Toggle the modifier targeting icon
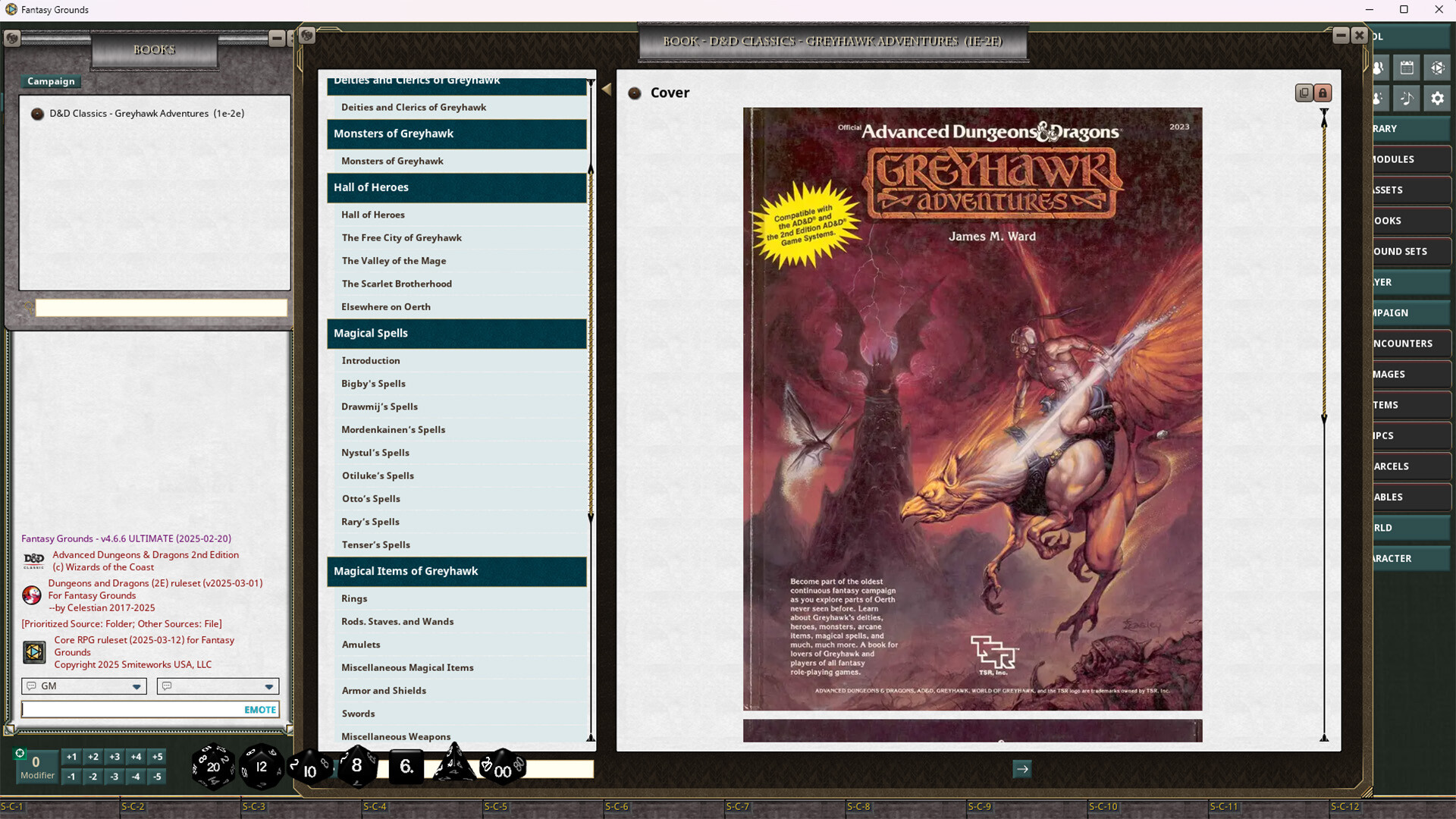Viewport: 1456px width, 819px height. (20, 753)
